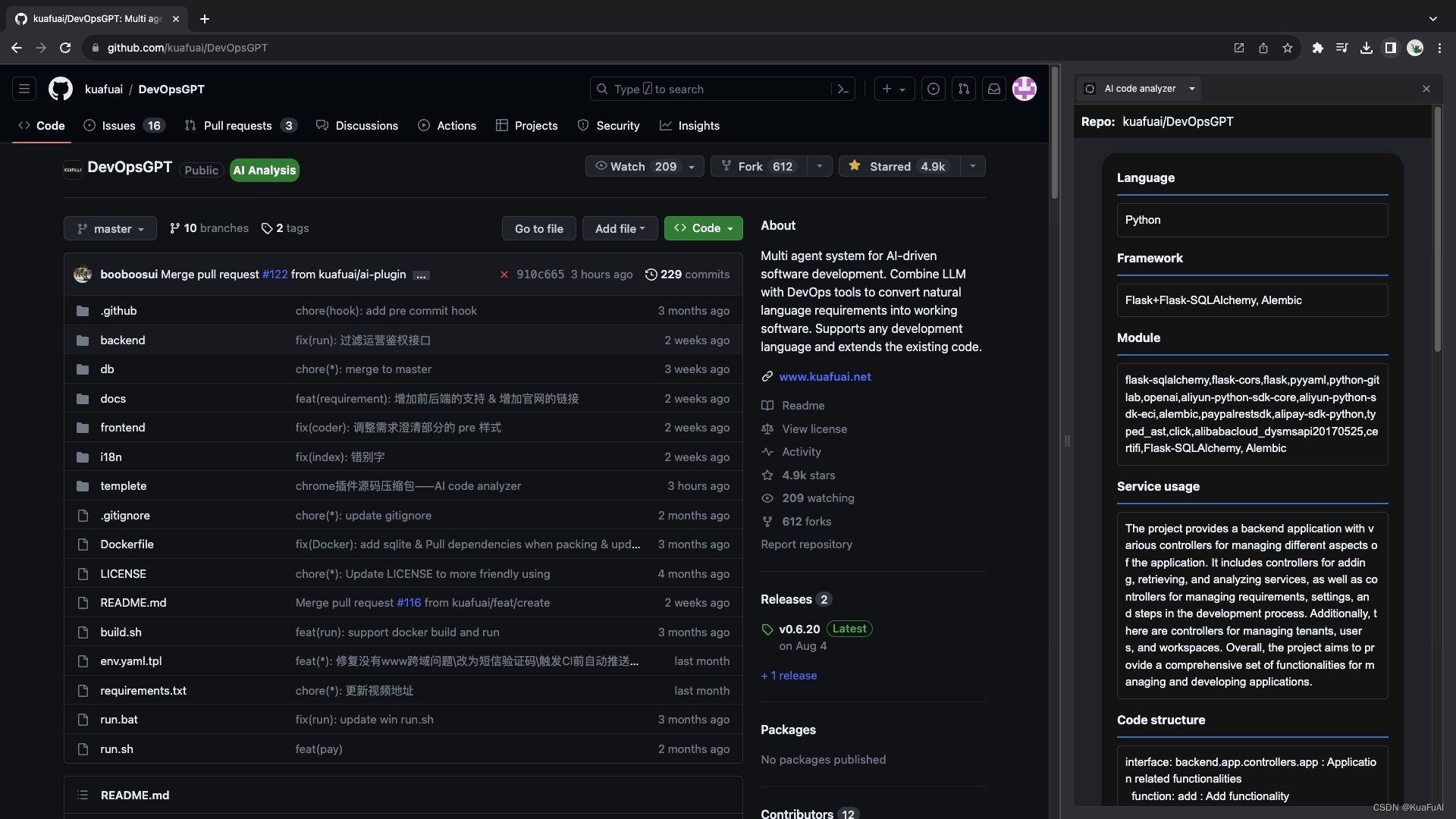Open the www.kuafuai.net link
The width and height of the screenshot is (1456, 819).
click(825, 377)
